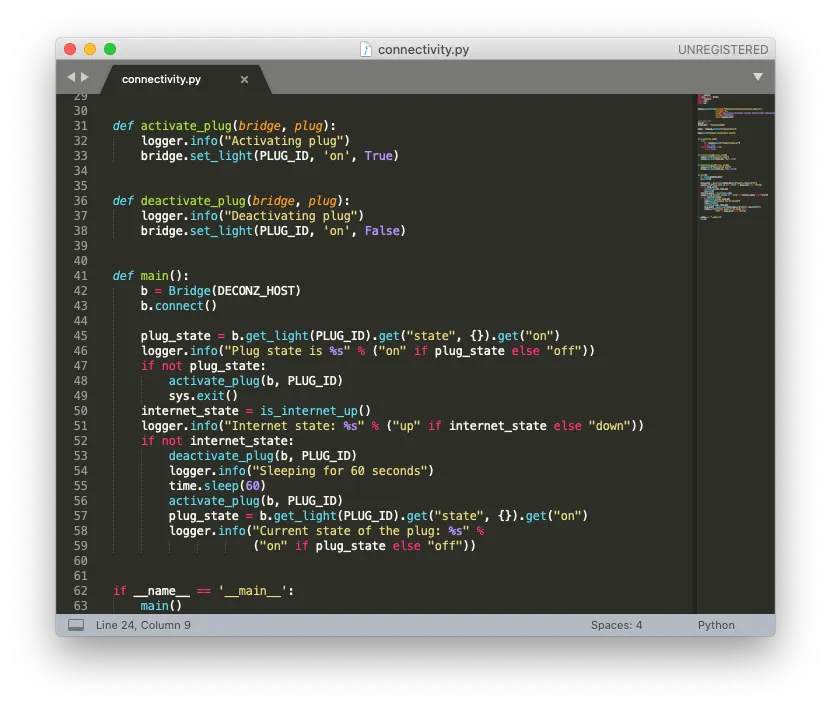Place cursor on 'deactivate_plug' definition on line 36
This screenshot has width=831, height=710.
point(193,201)
